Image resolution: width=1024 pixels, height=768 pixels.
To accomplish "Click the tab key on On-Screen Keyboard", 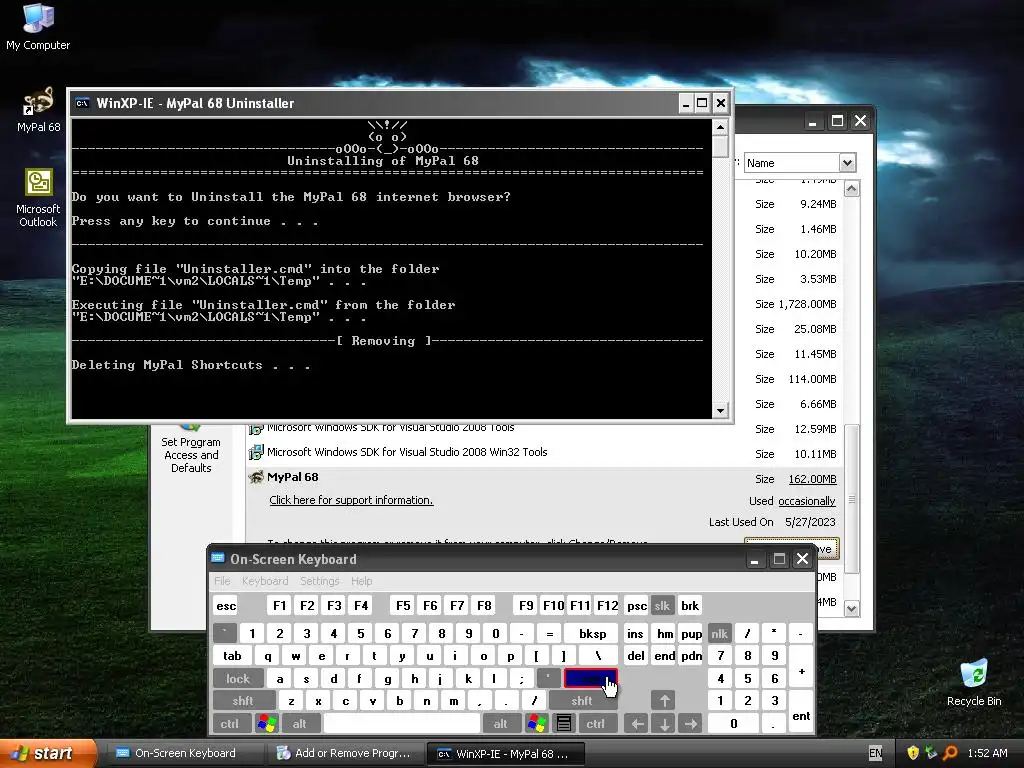I will [x=232, y=656].
